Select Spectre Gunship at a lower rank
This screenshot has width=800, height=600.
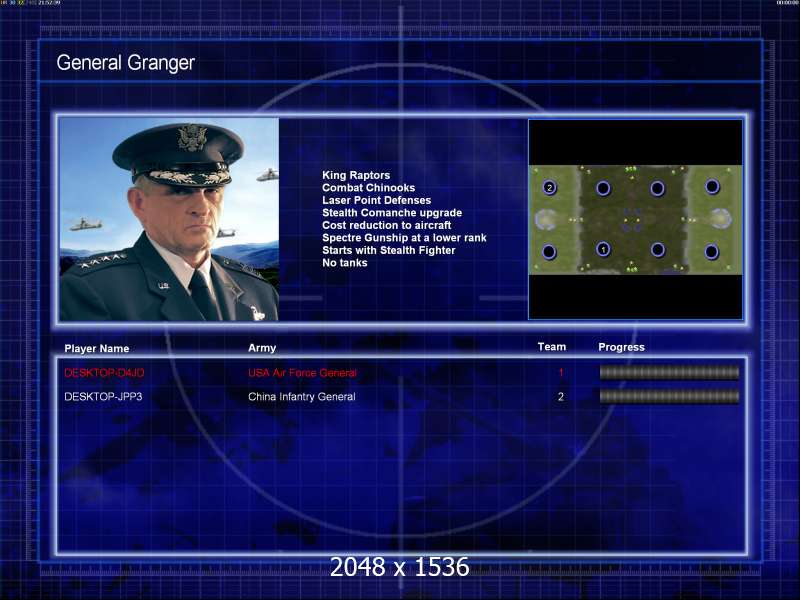point(404,238)
